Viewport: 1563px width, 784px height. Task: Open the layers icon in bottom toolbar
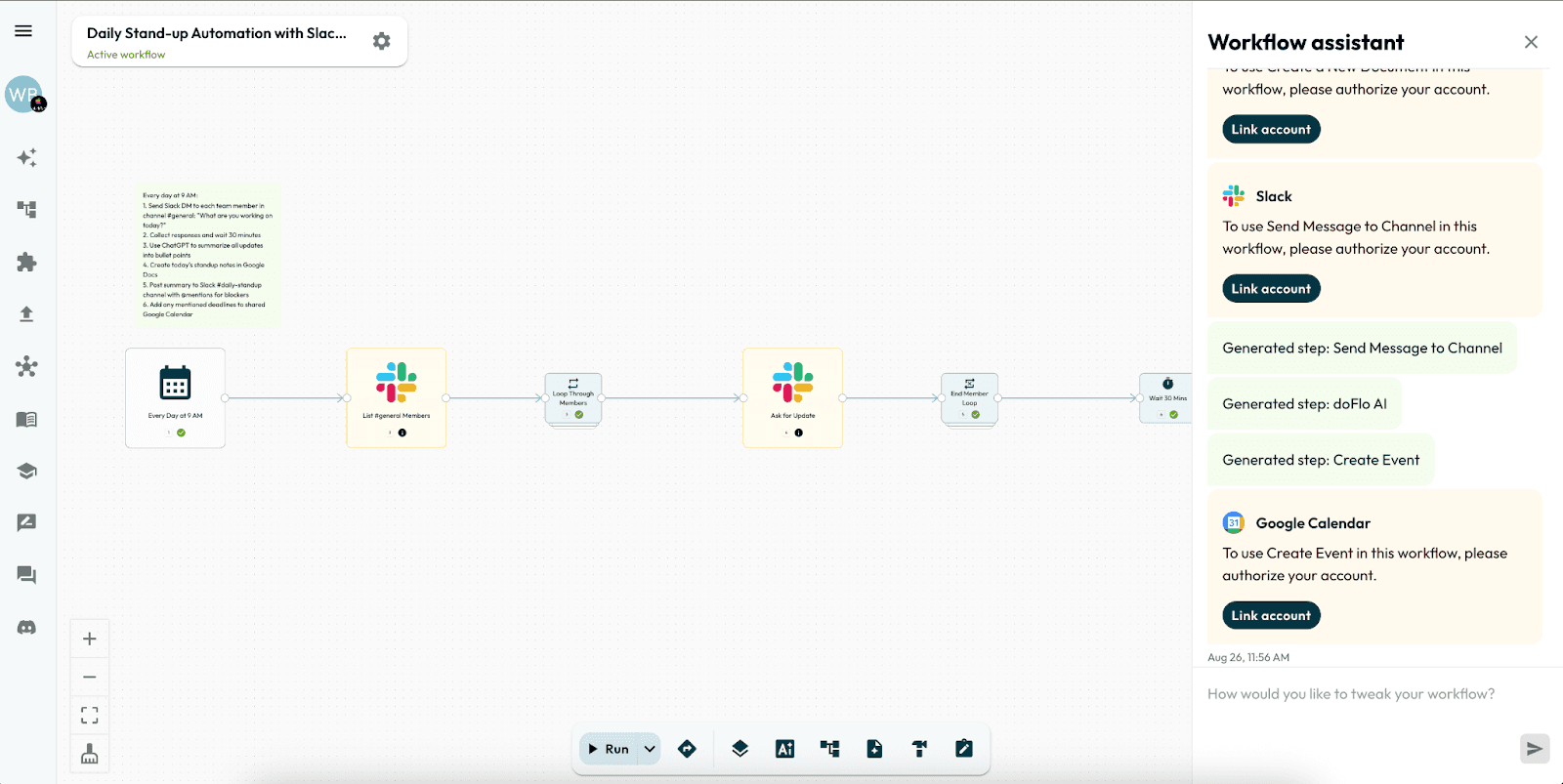739,749
